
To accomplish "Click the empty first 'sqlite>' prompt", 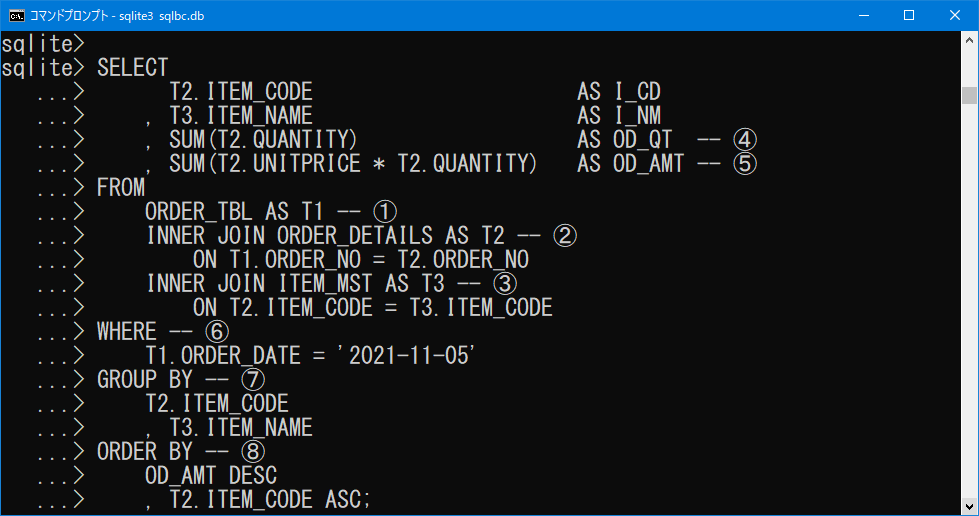I will 42,44.
